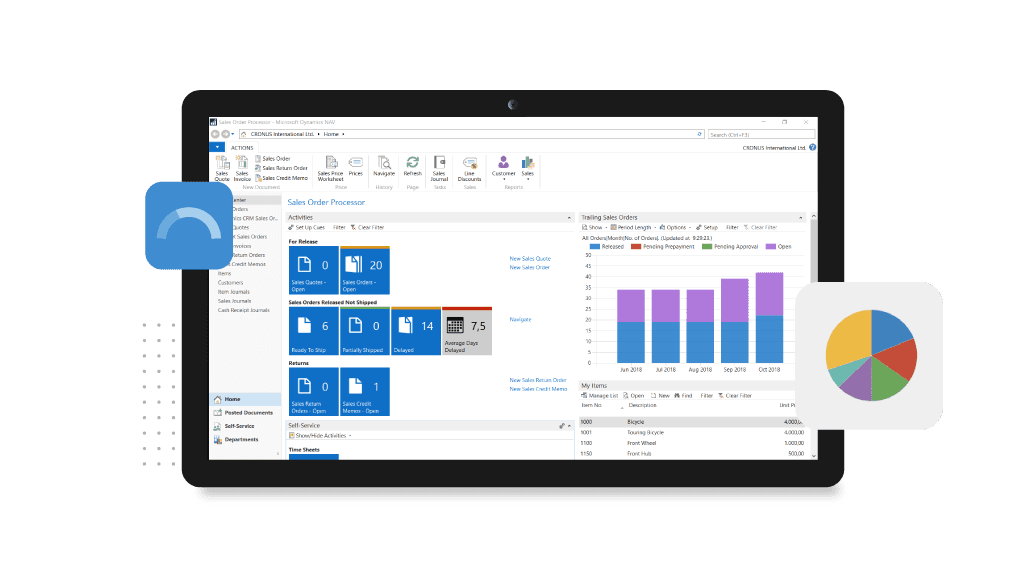Open the Customer reports icon
Image resolution: width=1024 pixels, height=576 pixels.
pyautogui.click(x=504, y=168)
